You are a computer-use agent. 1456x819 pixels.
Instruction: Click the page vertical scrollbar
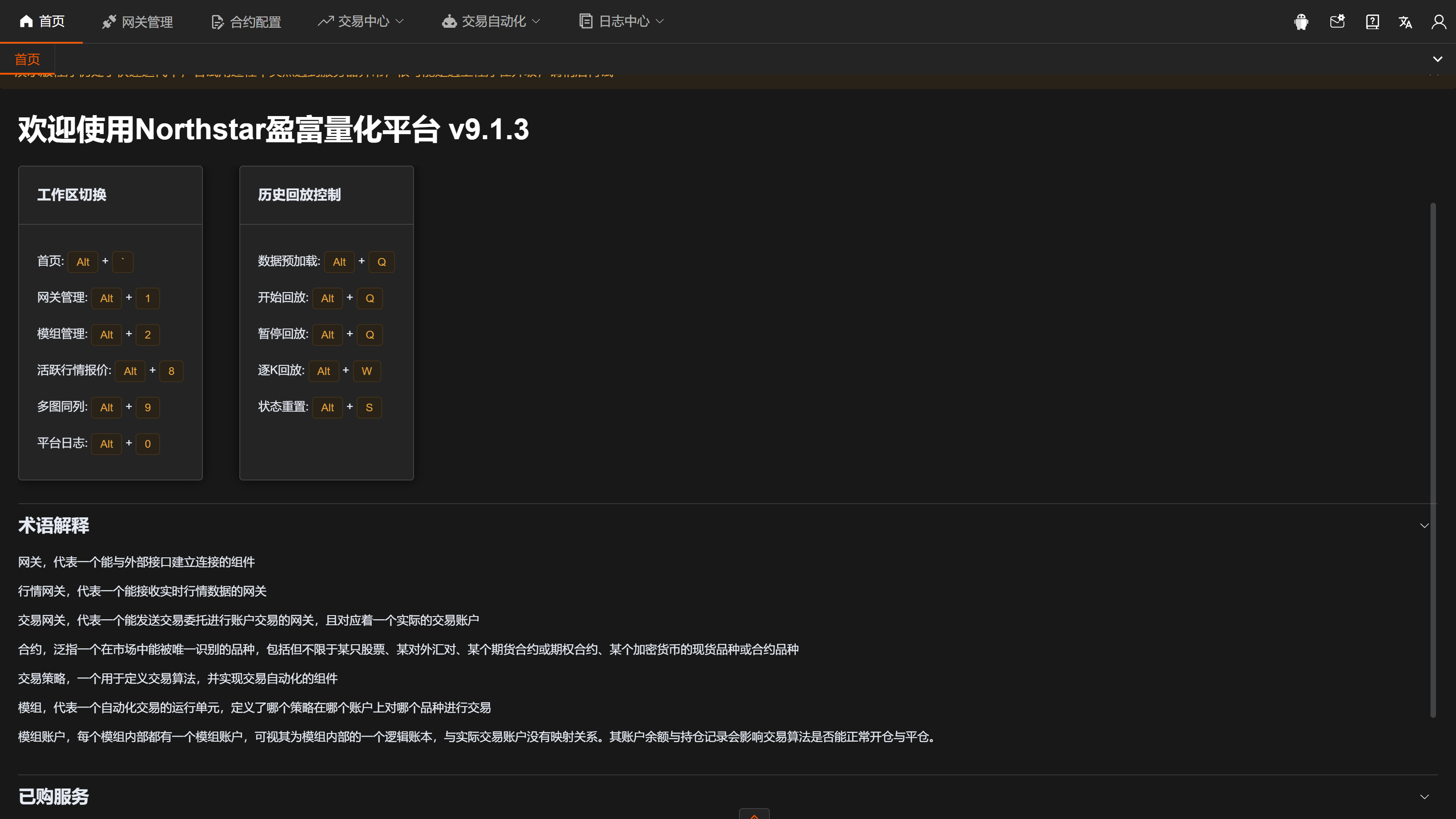1433,460
